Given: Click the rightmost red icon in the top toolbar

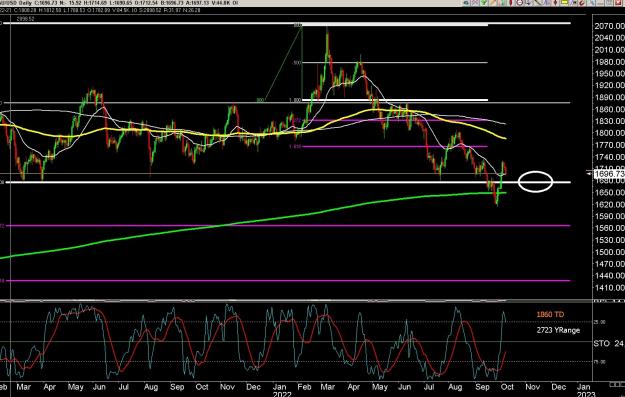Looking at the screenshot, I should (x=618, y=2).
